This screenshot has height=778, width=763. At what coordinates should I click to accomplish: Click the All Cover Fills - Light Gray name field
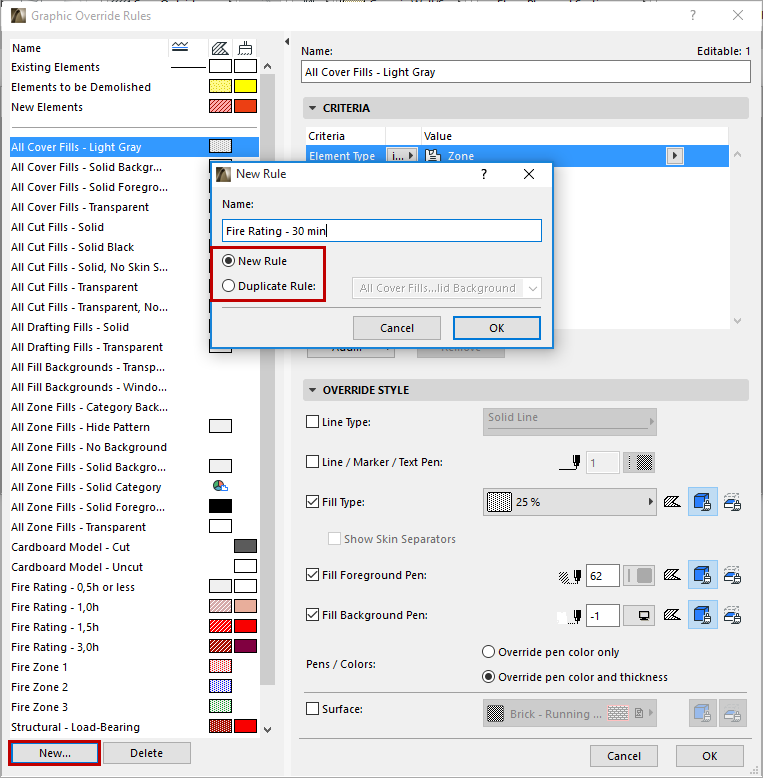point(526,72)
